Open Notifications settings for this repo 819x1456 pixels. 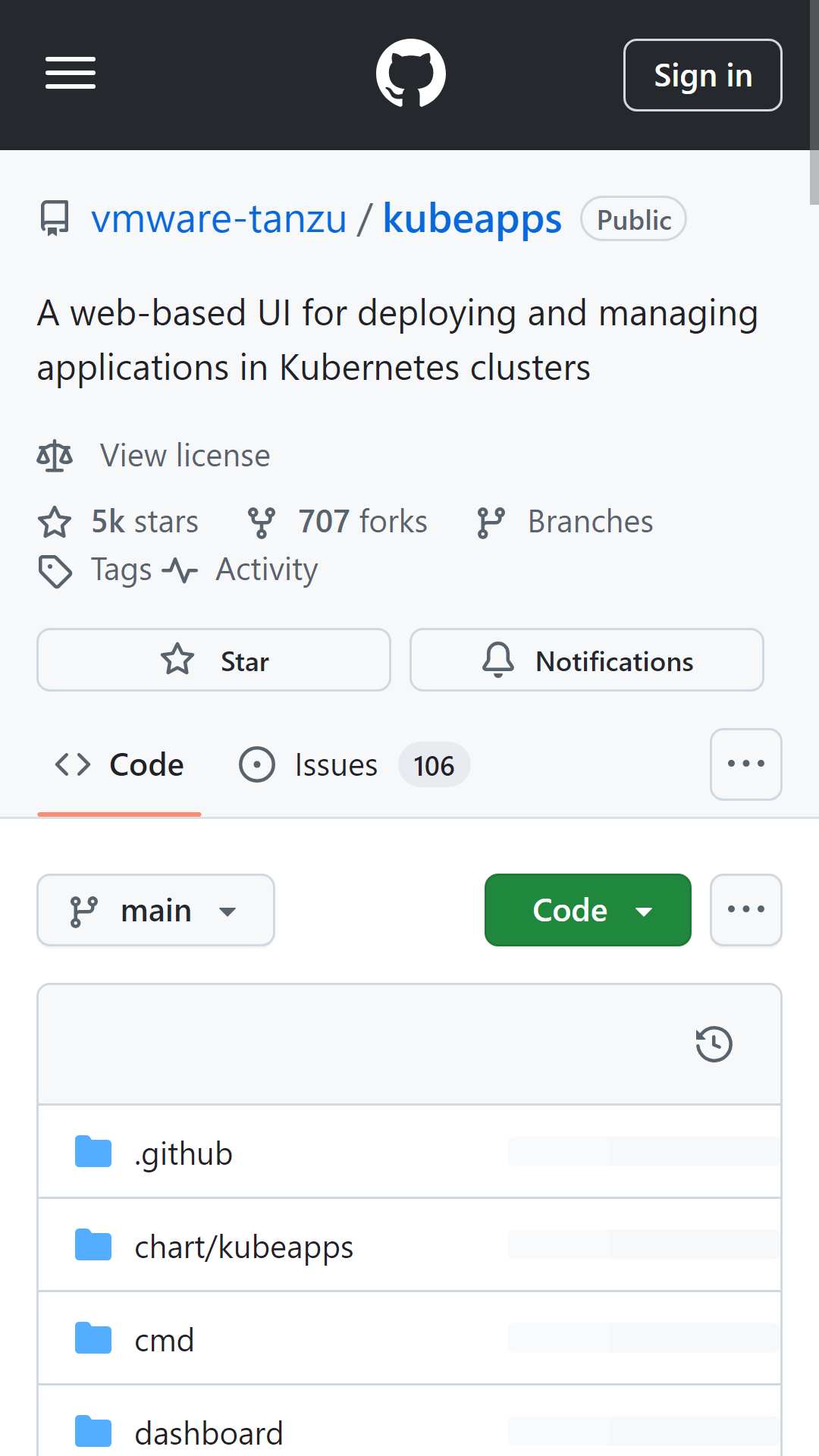point(587,660)
